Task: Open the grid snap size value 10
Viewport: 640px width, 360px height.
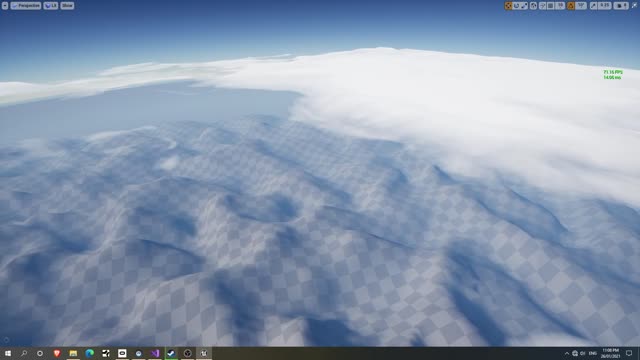Action: [x=560, y=6]
